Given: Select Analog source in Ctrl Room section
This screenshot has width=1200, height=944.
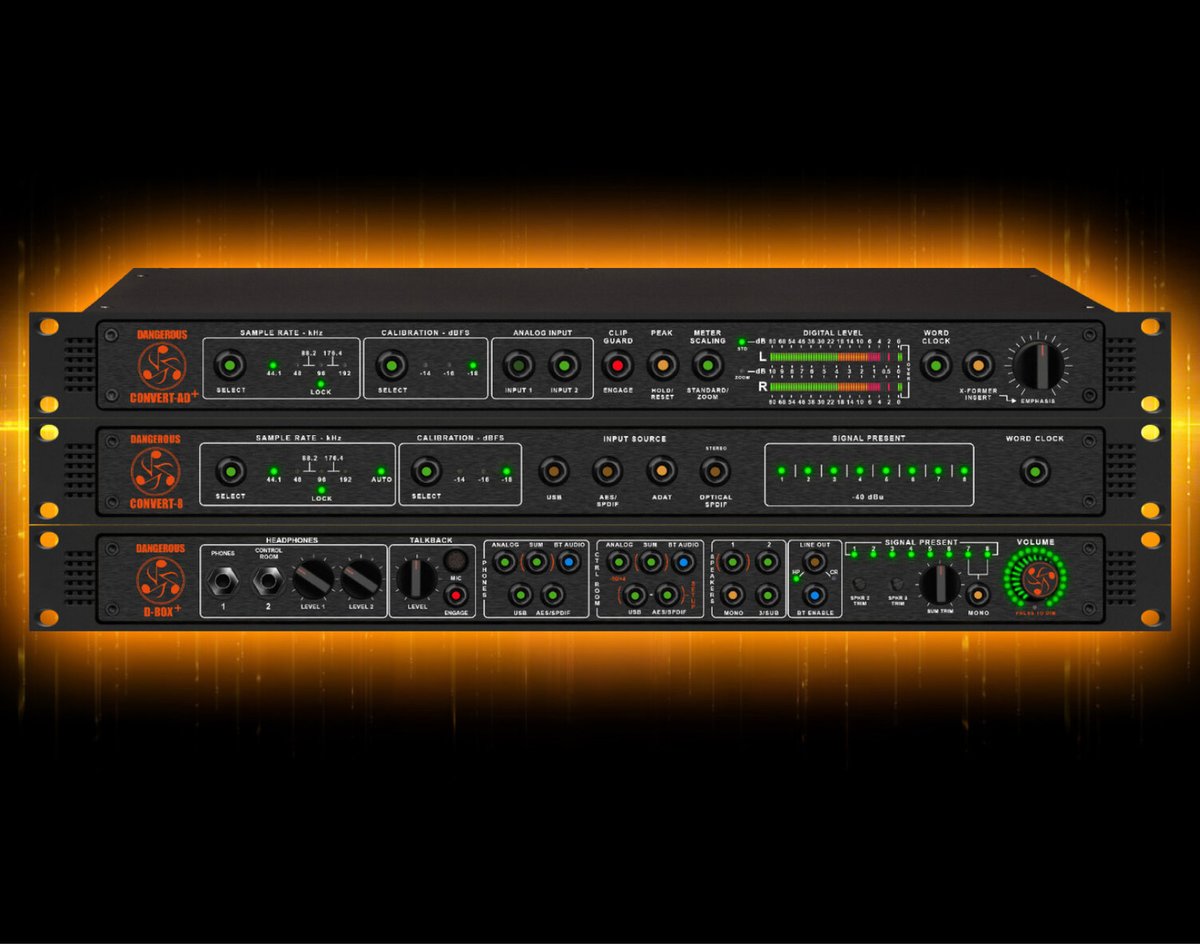Looking at the screenshot, I should pos(619,562).
